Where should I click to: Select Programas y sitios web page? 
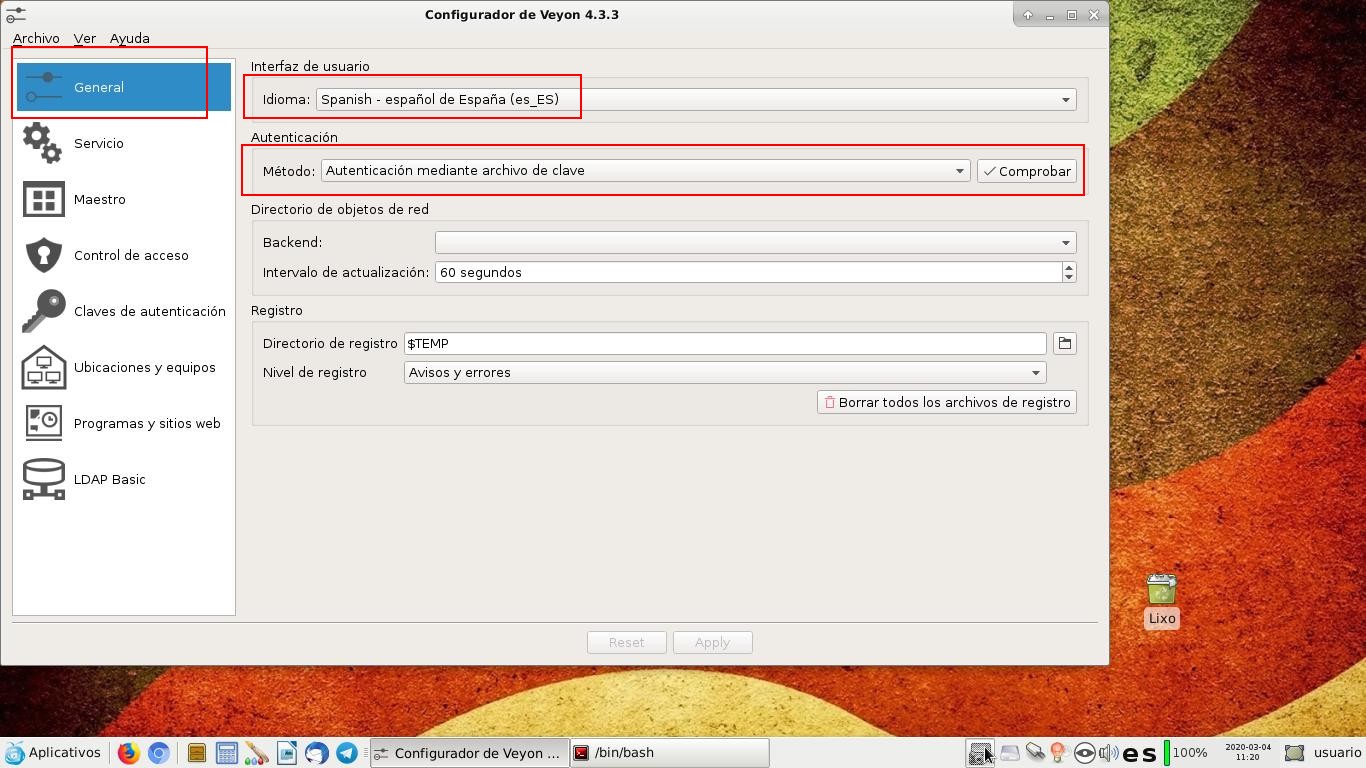[x=147, y=423]
